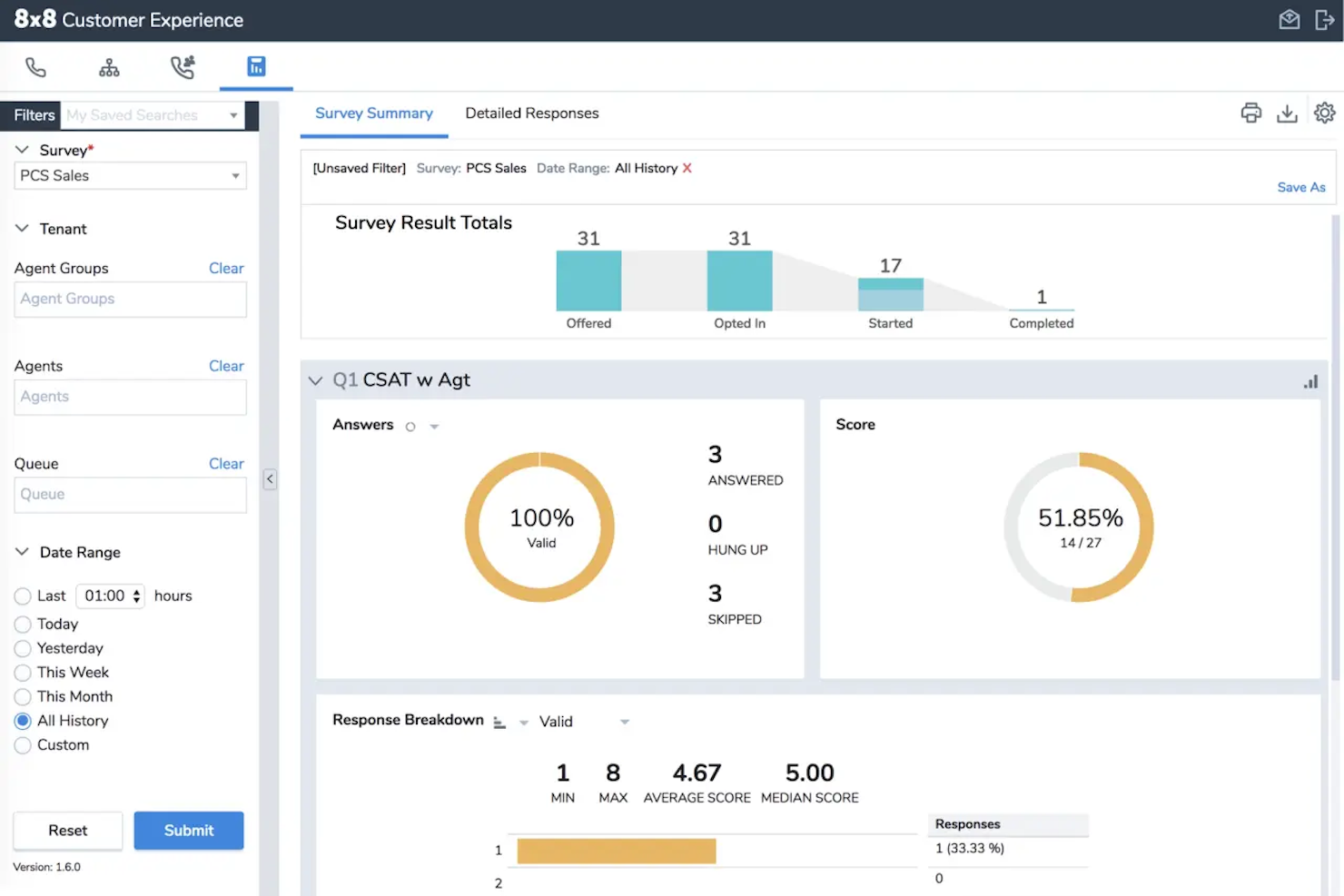The height and width of the screenshot is (896, 1344).
Task: Click the Agent Groups input field
Action: coord(130,299)
